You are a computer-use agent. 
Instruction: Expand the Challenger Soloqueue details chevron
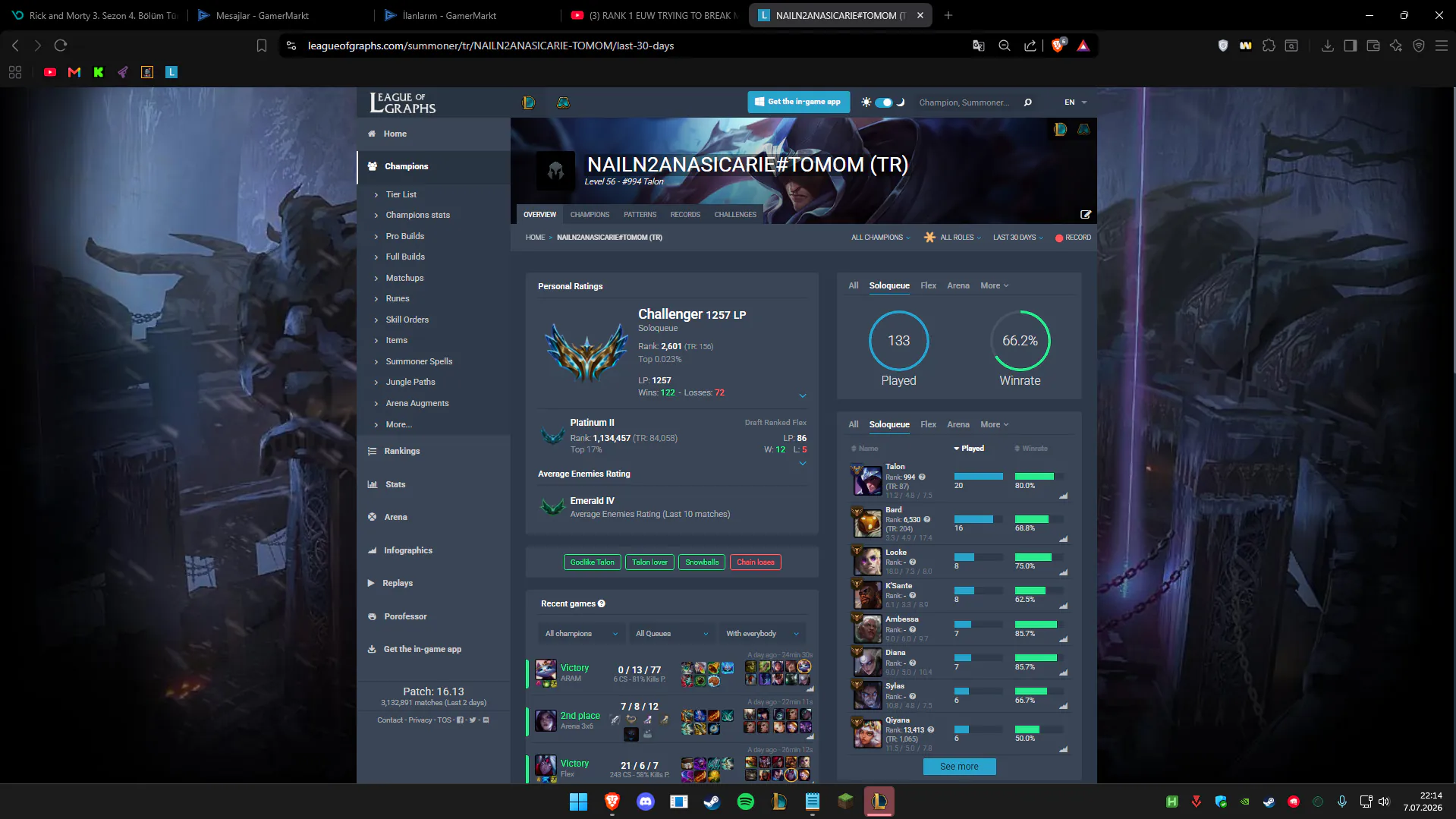(803, 395)
